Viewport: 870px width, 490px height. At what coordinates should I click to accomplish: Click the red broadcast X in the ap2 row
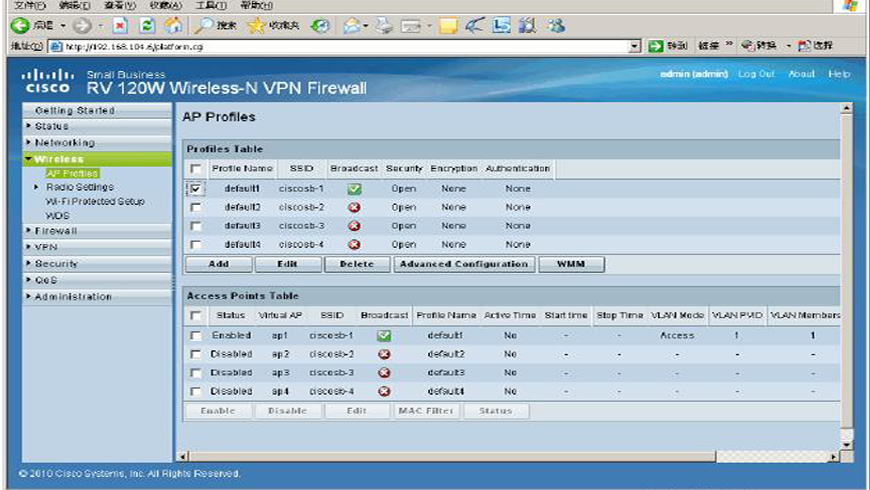[x=384, y=354]
